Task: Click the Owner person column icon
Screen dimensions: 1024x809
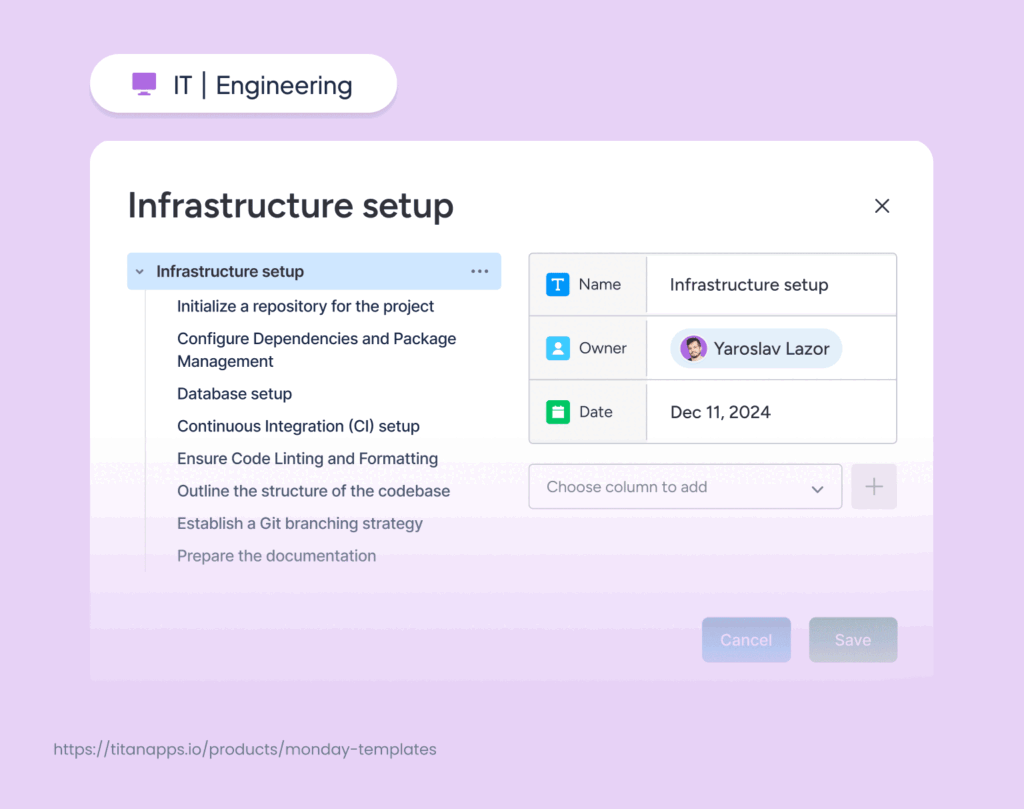Action: tap(558, 348)
